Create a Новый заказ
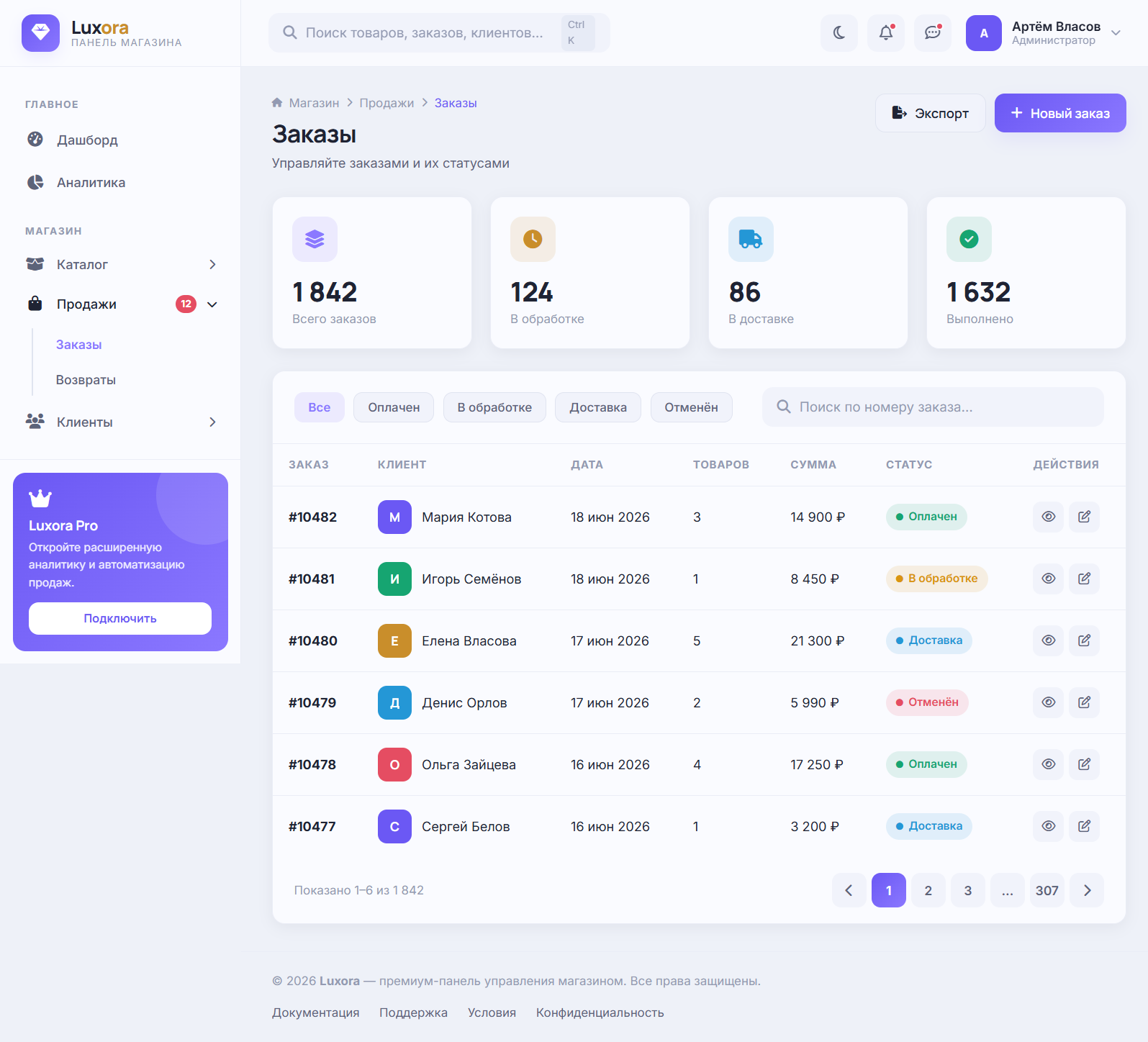The height and width of the screenshot is (1042, 1148). [x=1060, y=113]
